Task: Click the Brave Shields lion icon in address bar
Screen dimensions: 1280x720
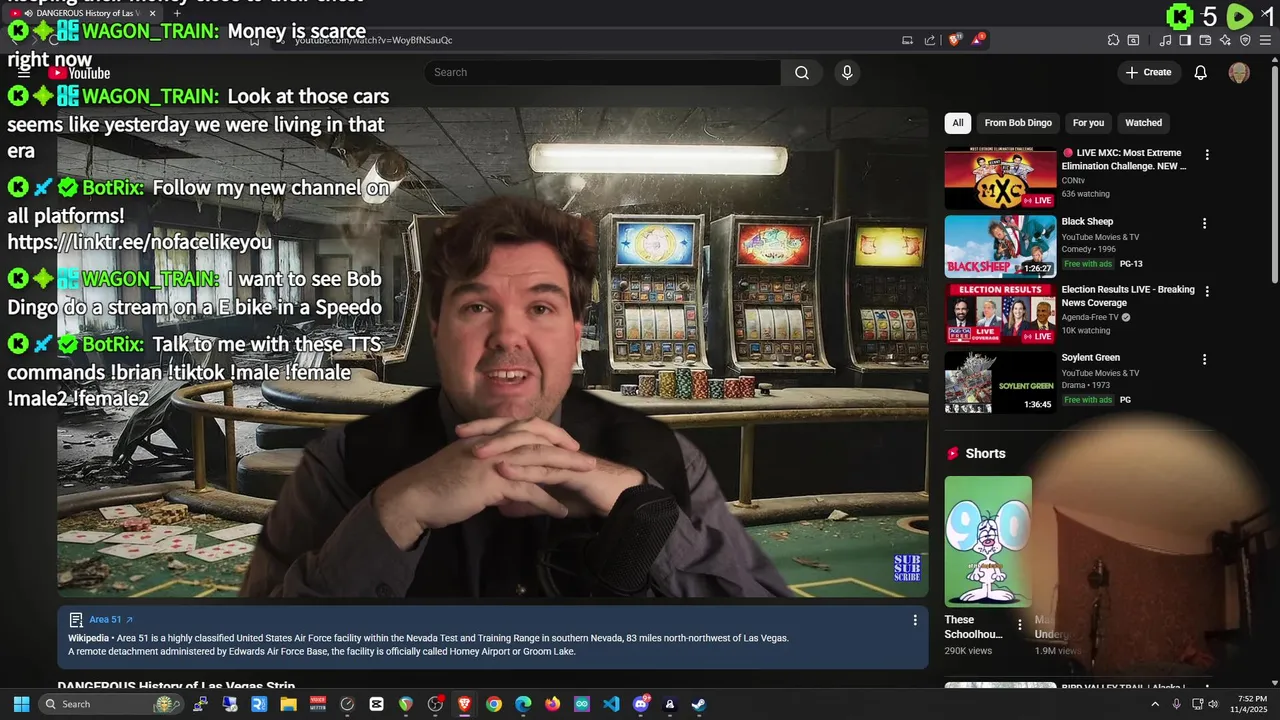Action: 955,40
